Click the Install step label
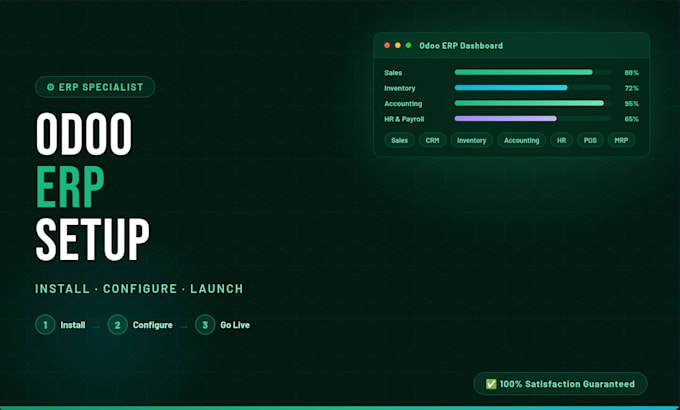The image size is (680, 410). coord(72,325)
